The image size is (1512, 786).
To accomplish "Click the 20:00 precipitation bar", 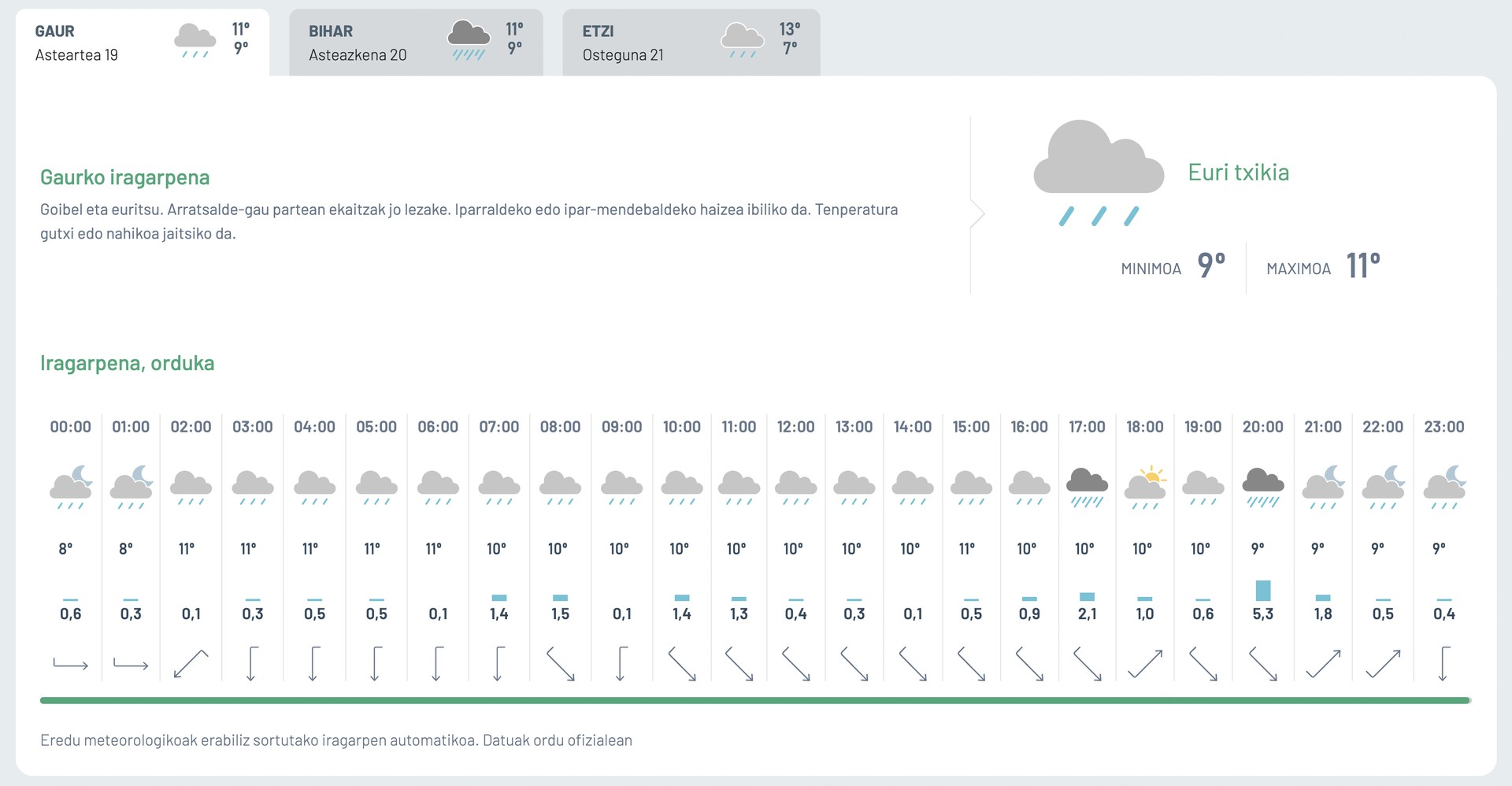I will (x=1263, y=591).
